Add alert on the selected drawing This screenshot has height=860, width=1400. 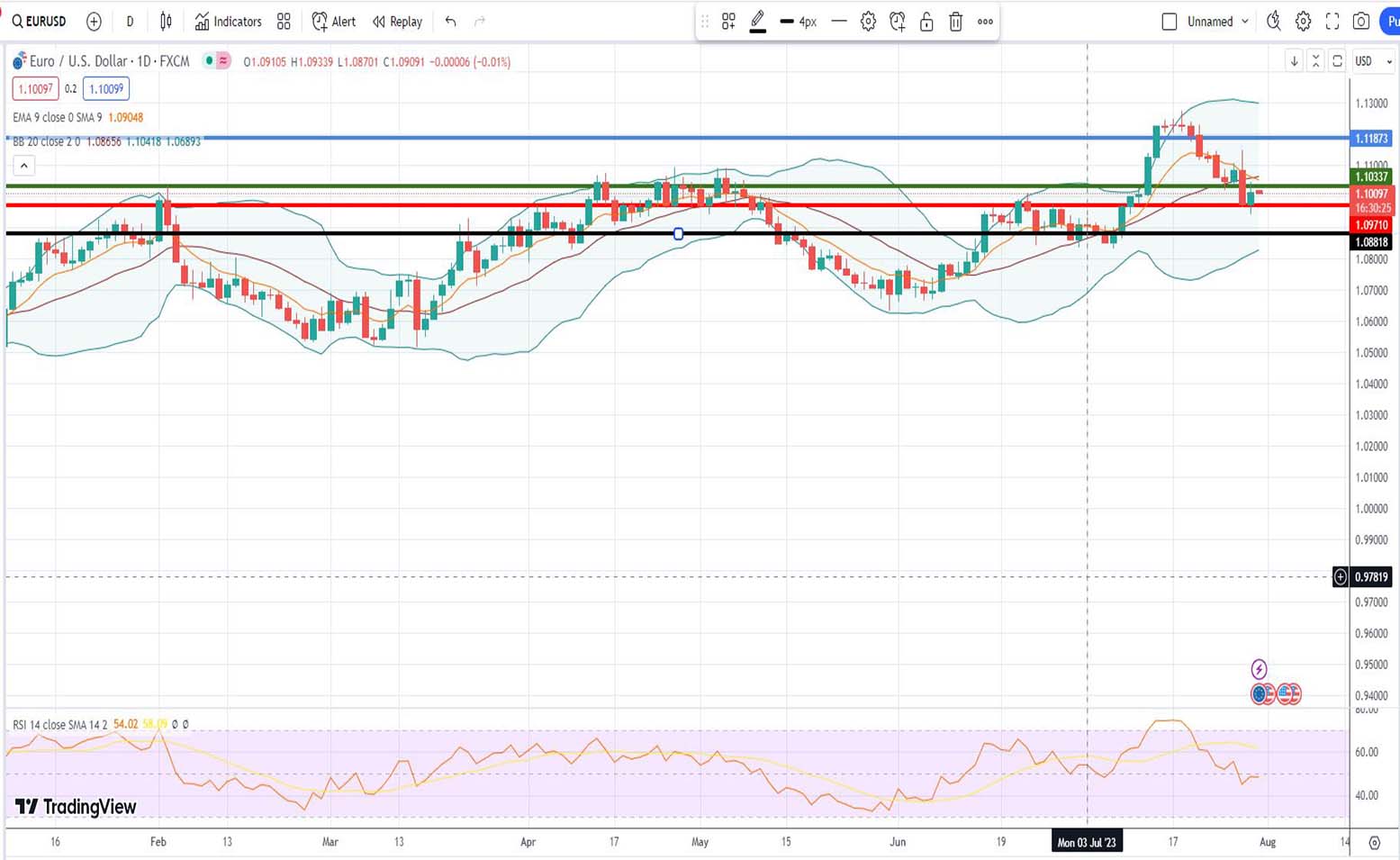(897, 22)
